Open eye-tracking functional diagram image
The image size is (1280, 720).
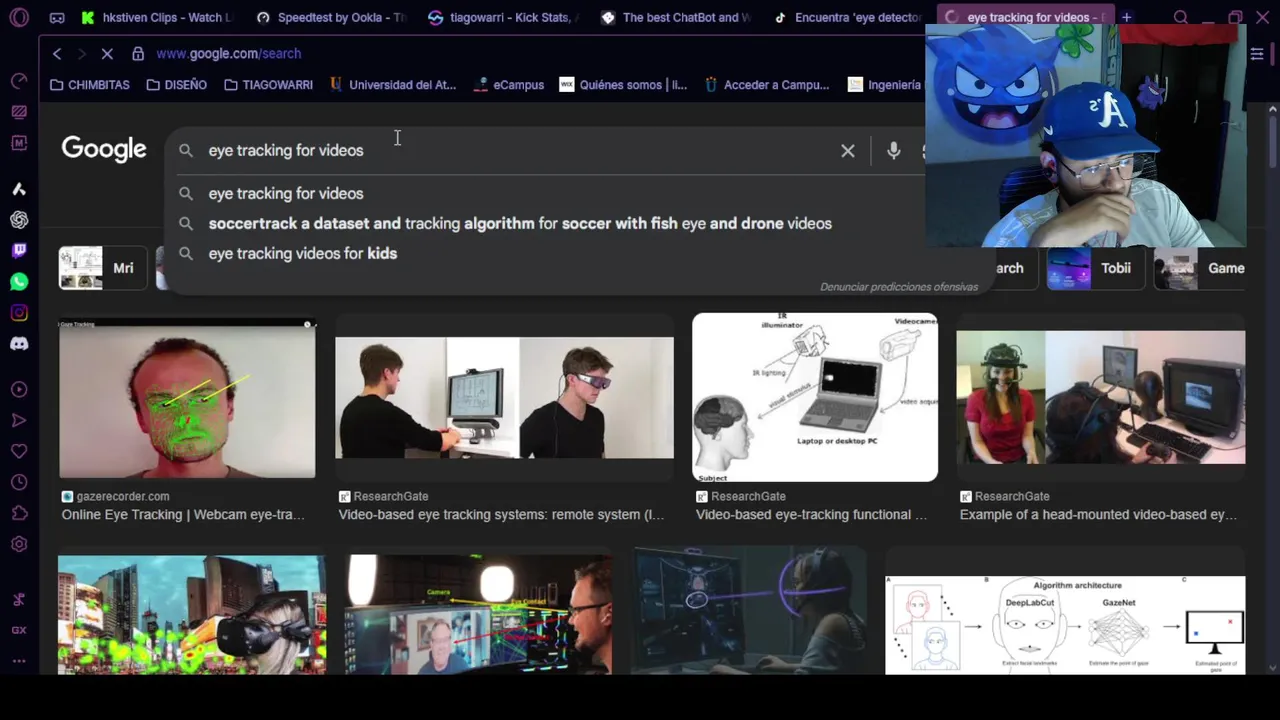coord(815,397)
